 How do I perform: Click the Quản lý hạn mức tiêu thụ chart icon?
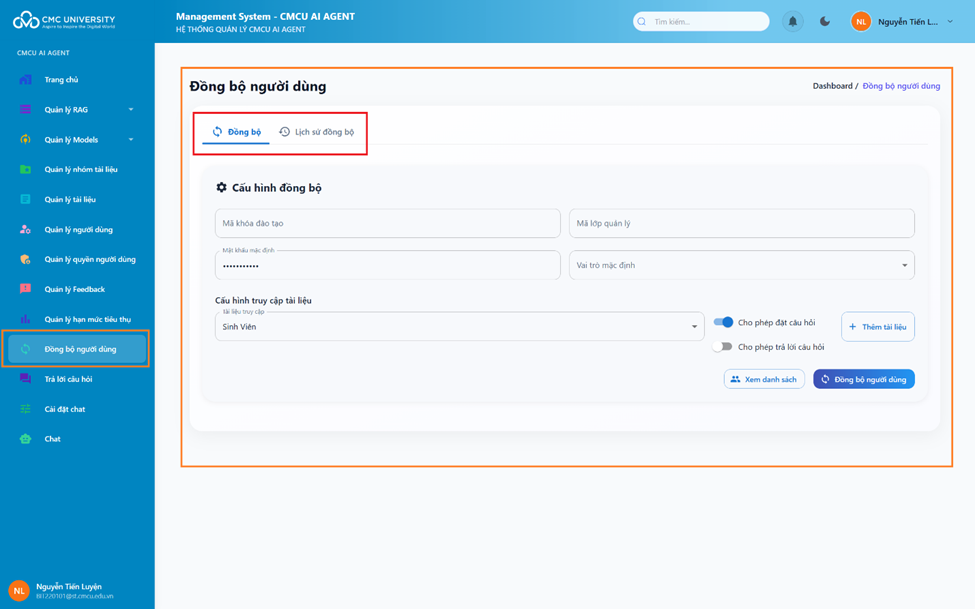coord(26,319)
